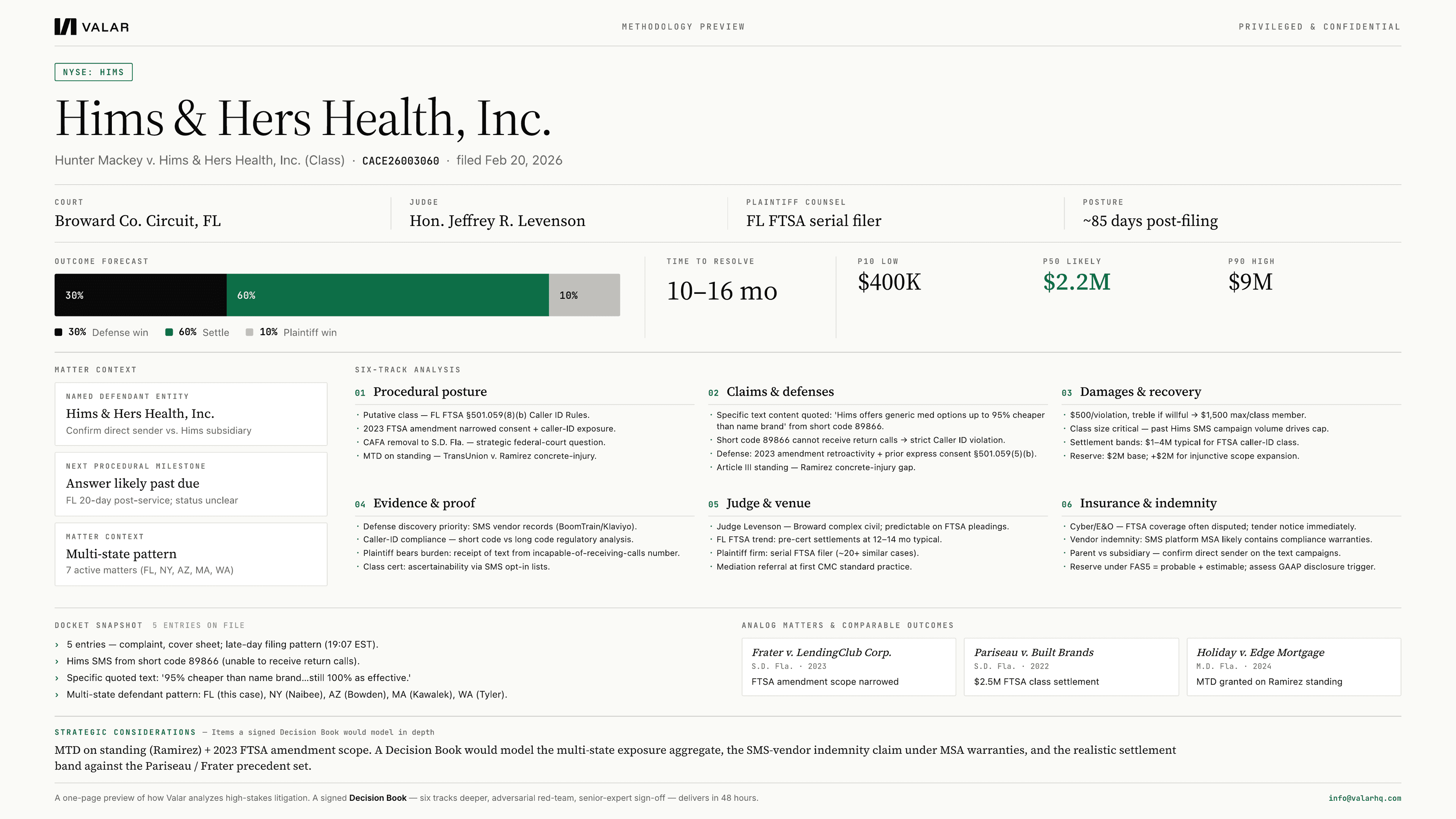
Task: Expand the first docket entry chevron
Action: 57,645
